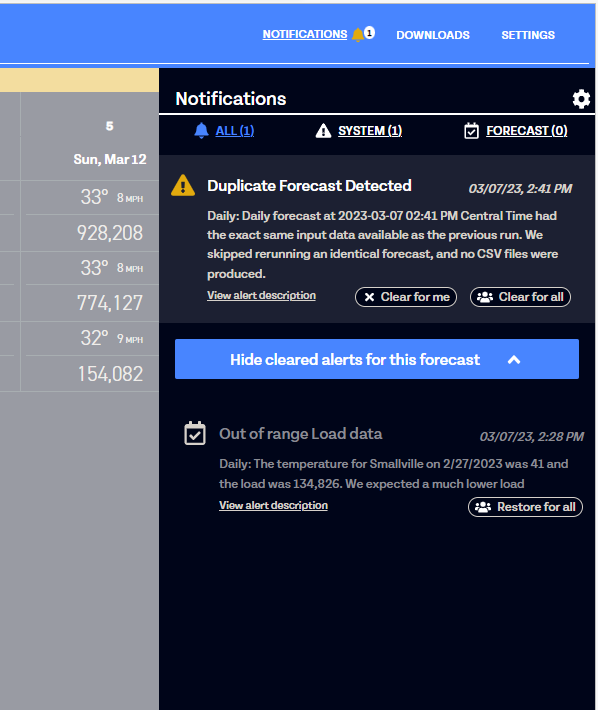Switch to the ALL (1) tab
Viewport: 598px width, 710px height.
point(234,131)
